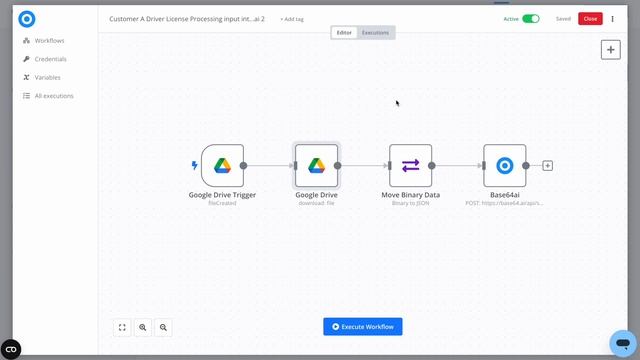Image resolution: width=640 pixels, height=360 pixels.
Task: Select the Move Binary Data node
Action: [x=411, y=166]
